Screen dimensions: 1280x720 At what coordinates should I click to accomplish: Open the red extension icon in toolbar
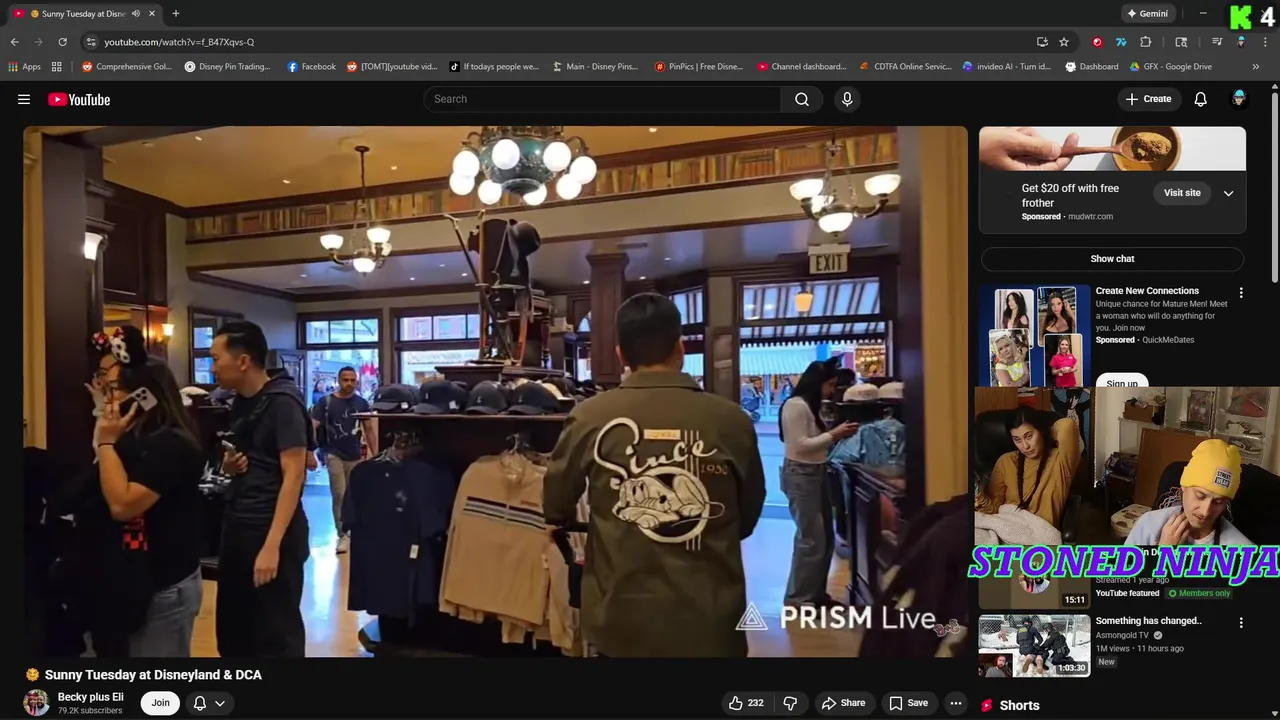1097,42
